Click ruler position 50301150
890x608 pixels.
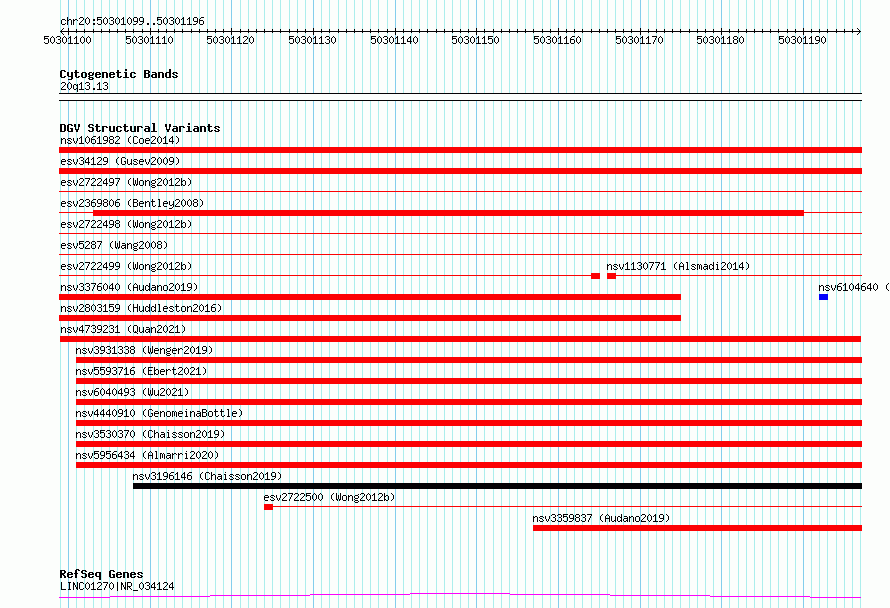476,40
